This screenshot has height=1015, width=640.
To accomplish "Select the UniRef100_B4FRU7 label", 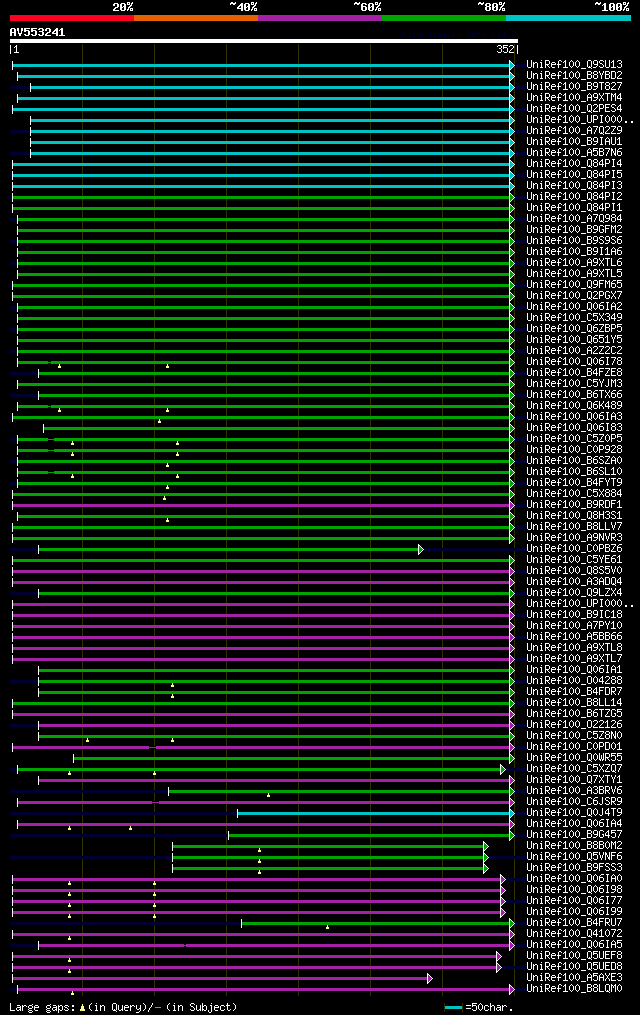I will coord(574,923).
